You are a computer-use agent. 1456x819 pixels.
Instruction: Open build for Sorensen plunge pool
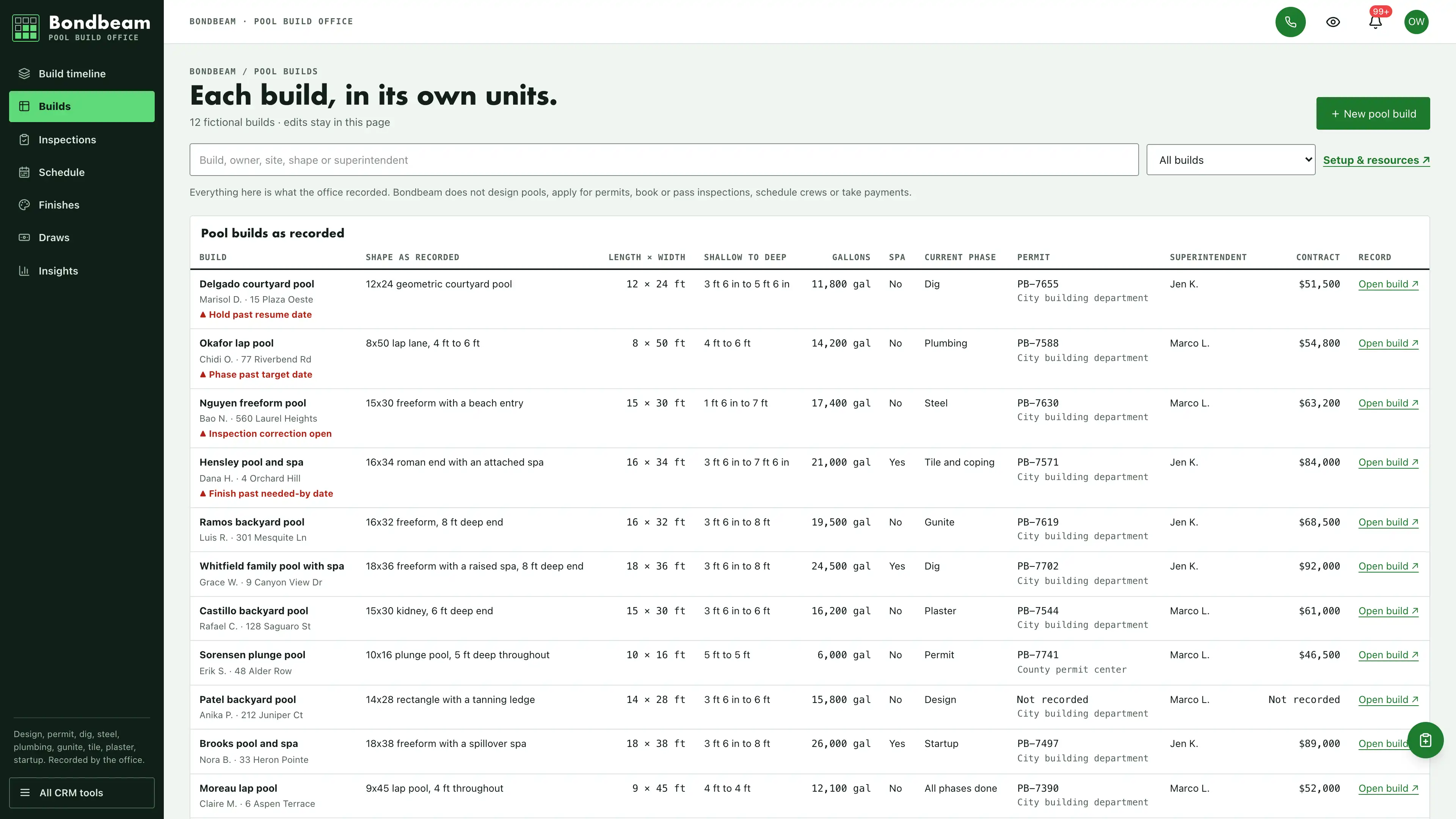1388,655
